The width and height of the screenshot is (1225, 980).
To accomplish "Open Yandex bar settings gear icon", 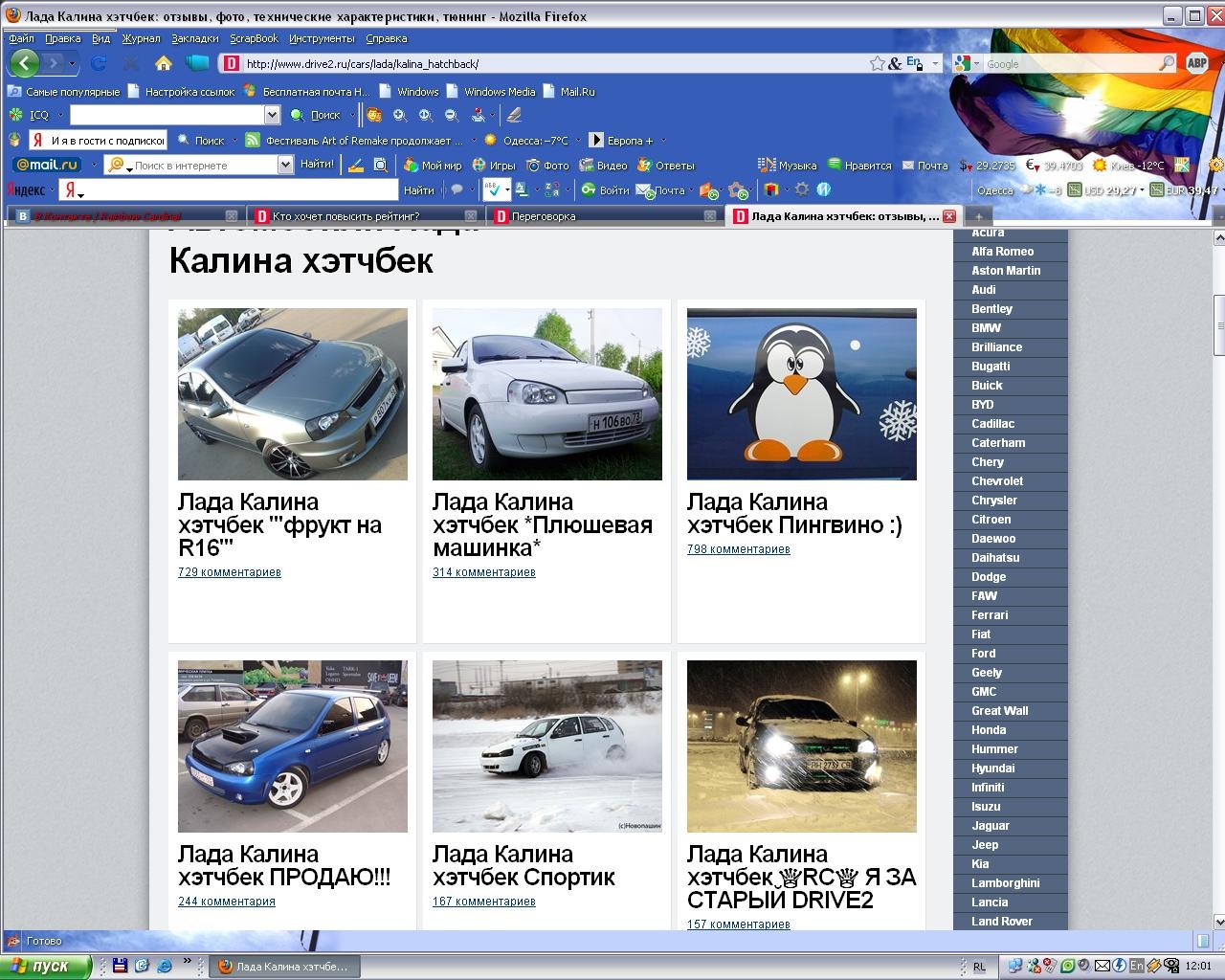I will [802, 189].
